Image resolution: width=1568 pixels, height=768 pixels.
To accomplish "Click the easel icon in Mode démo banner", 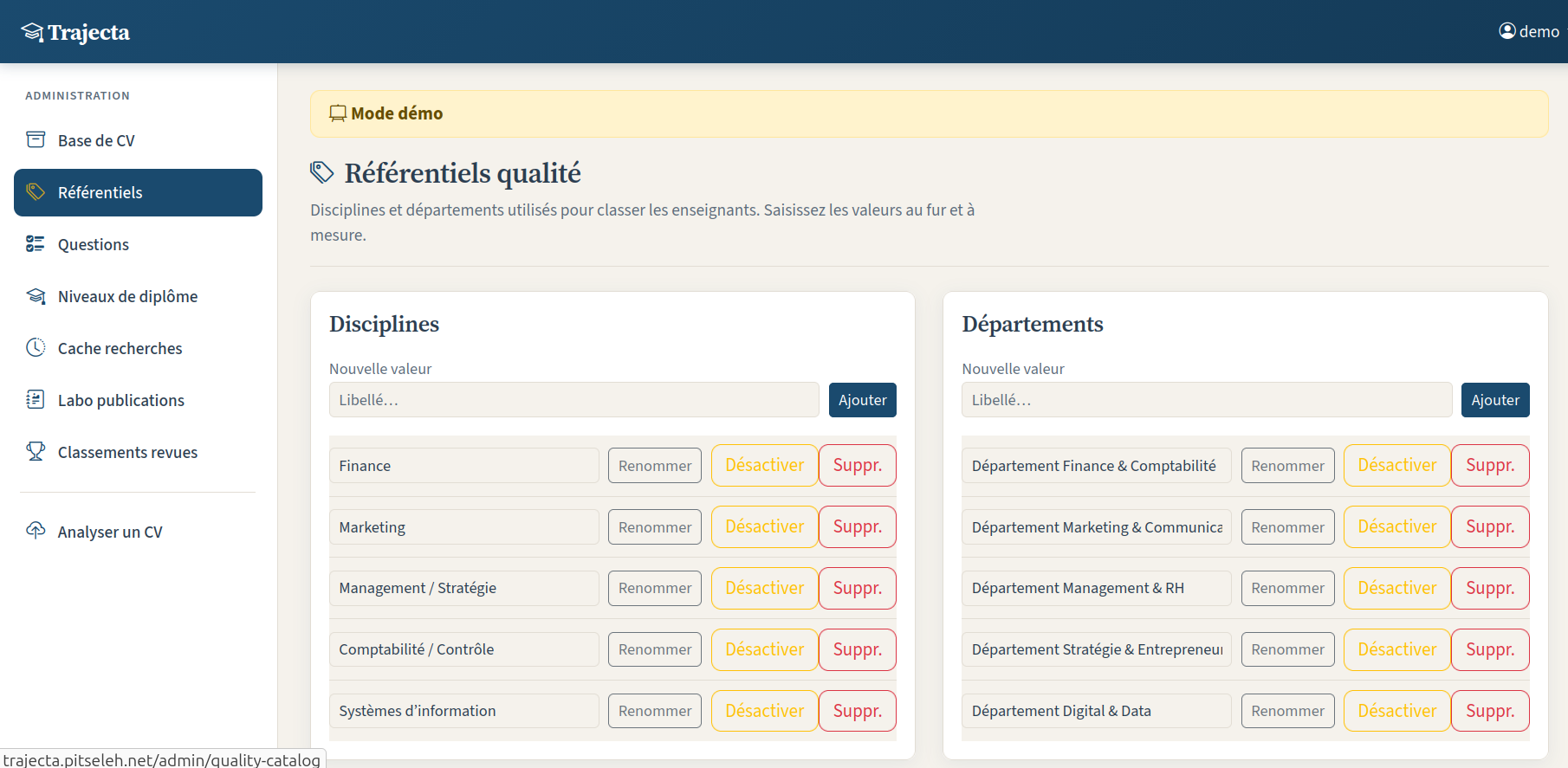I will point(338,113).
